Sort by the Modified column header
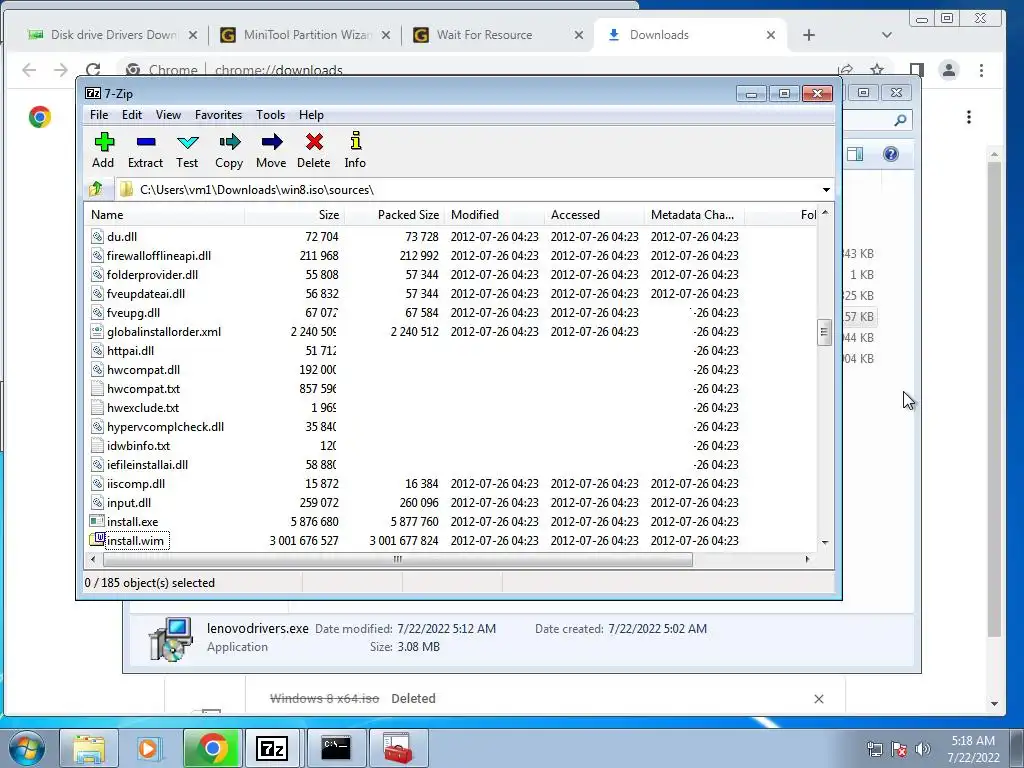 (x=494, y=215)
